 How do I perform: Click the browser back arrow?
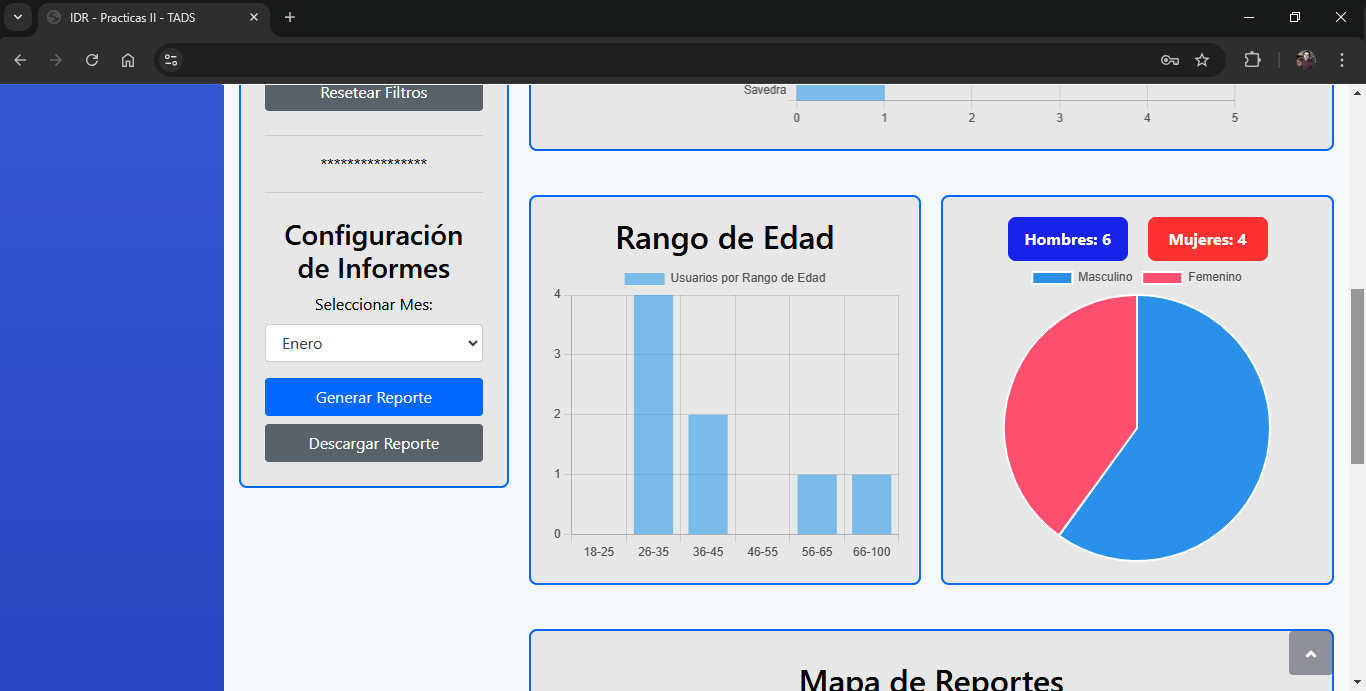(20, 60)
